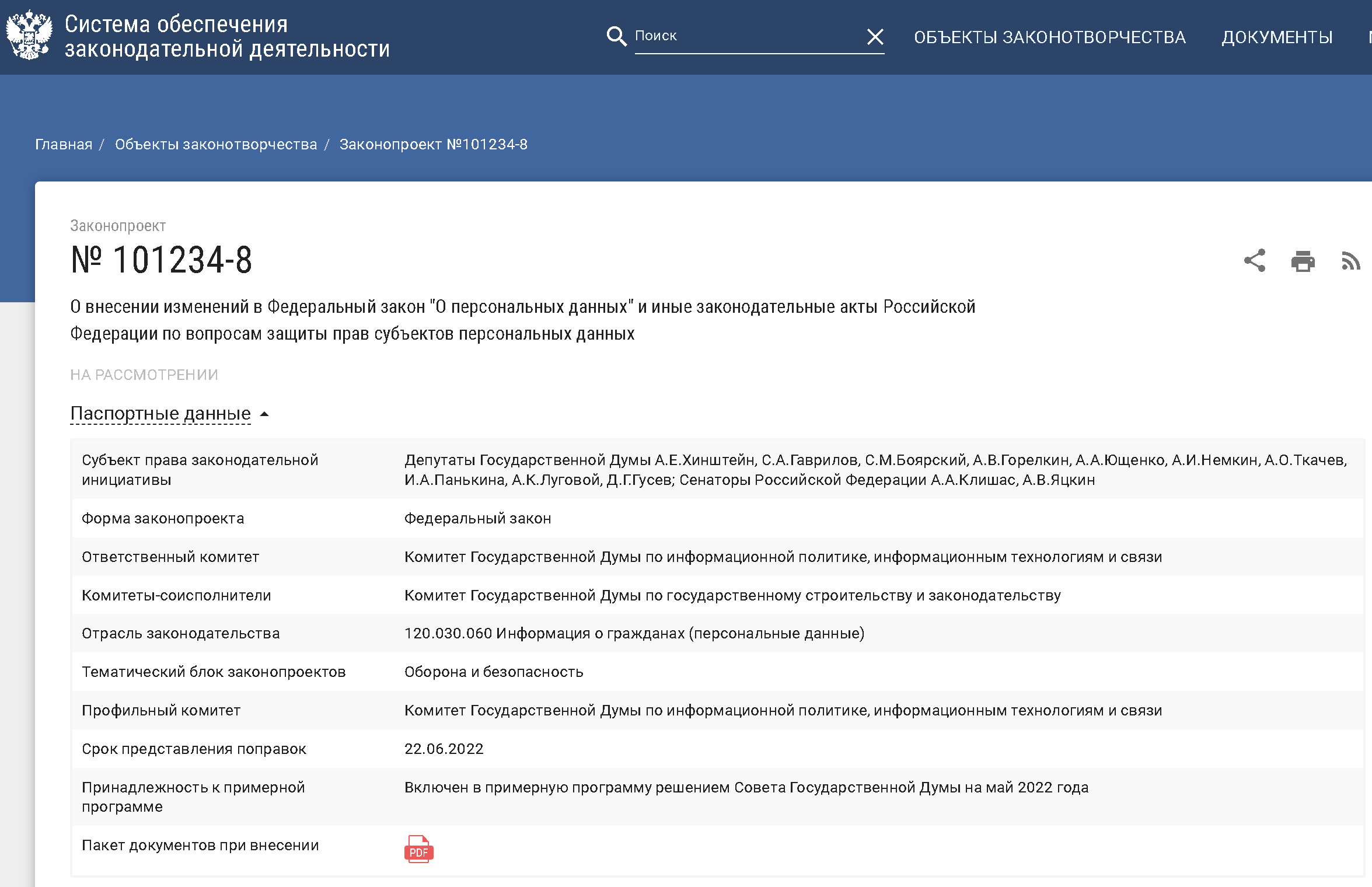Viewport: 1372px width, 887px height.
Task: Open the PDF document package icon
Action: 418,849
